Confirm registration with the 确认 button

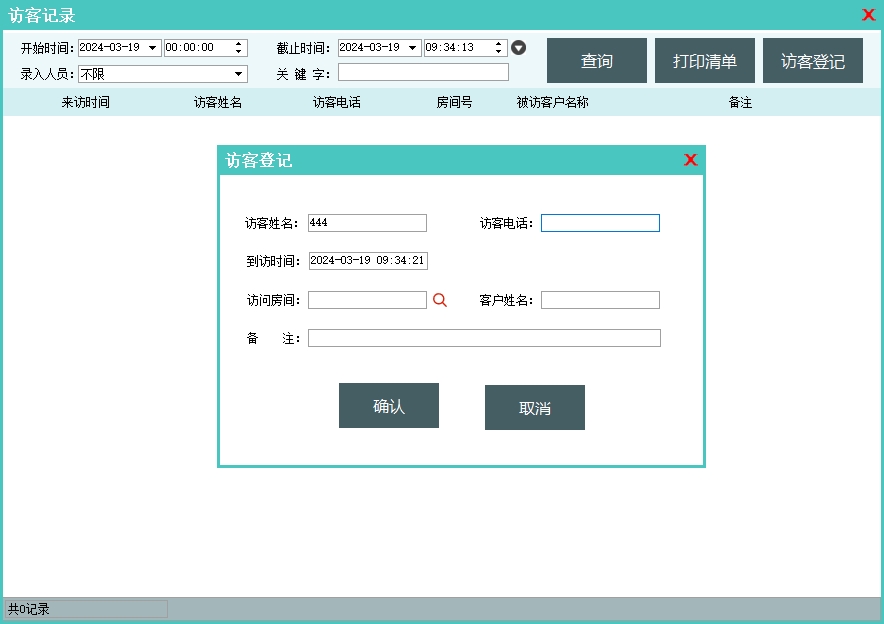pyautogui.click(x=388, y=406)
